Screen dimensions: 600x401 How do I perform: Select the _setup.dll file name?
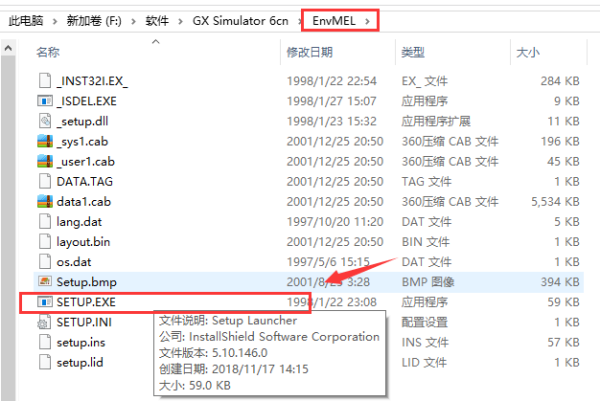pyautogui.click(x=82, y=121)
